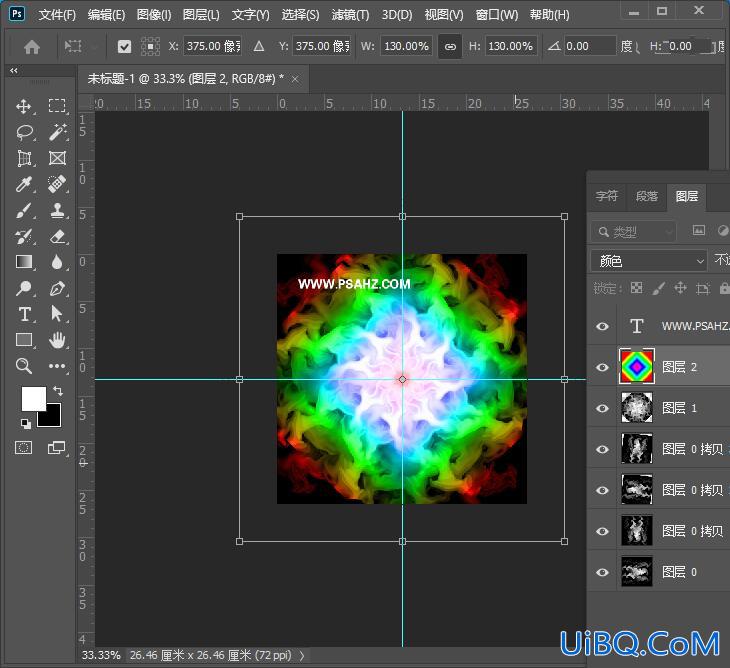730x668 pixels.
Task: Filter layers by pixel layer icon
Action: (x=698, y=230)
